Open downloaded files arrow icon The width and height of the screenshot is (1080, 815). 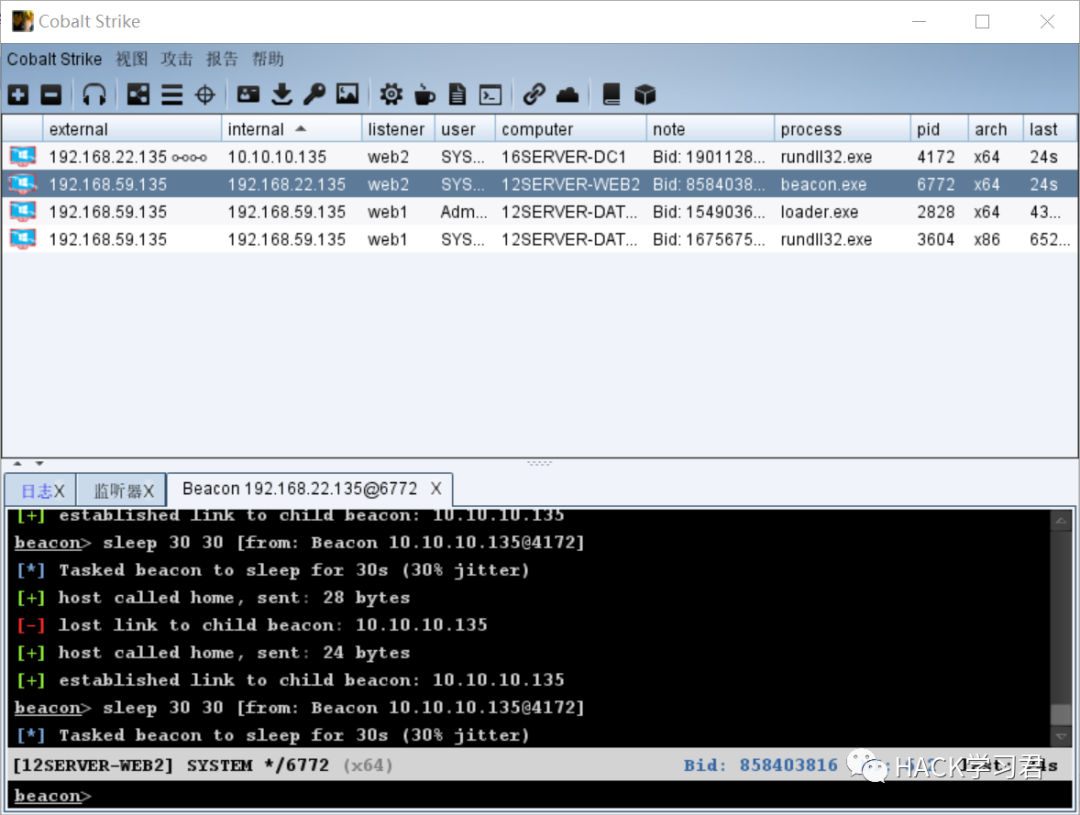pyautogui.click(x=282, y=94)
